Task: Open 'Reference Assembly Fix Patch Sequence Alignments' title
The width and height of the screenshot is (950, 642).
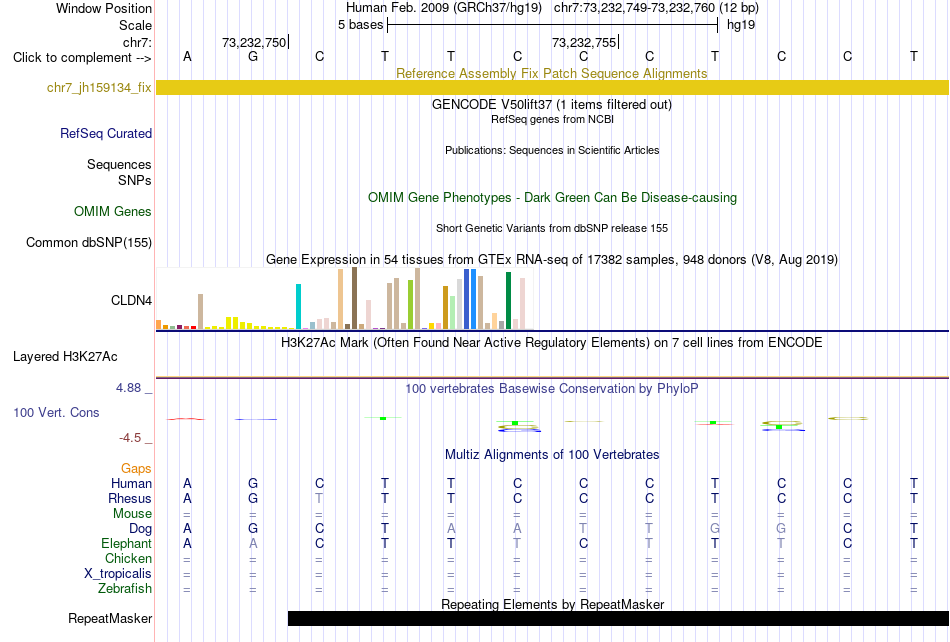Action: tap(551, 73)
